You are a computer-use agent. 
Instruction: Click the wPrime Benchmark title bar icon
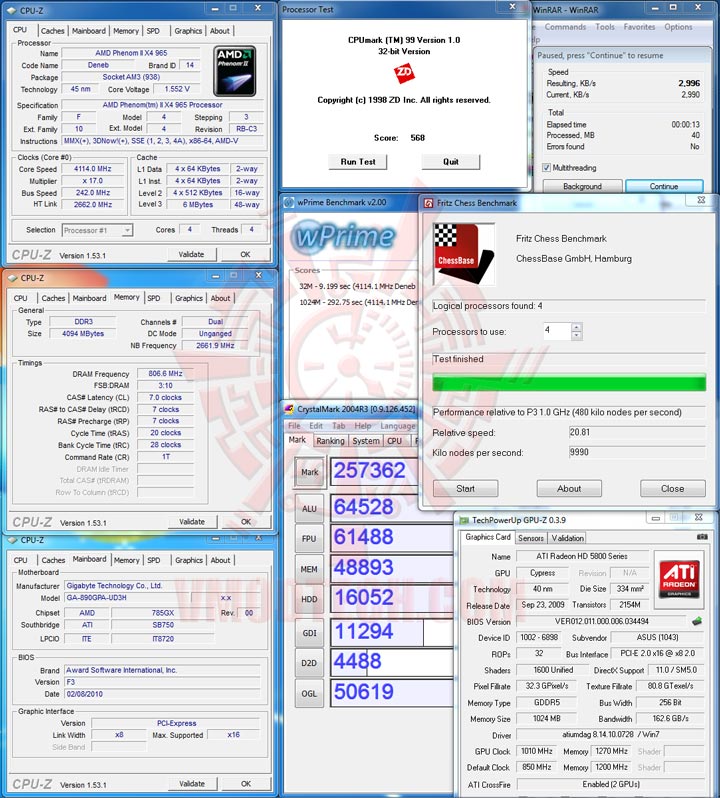[x=289, y=203]
